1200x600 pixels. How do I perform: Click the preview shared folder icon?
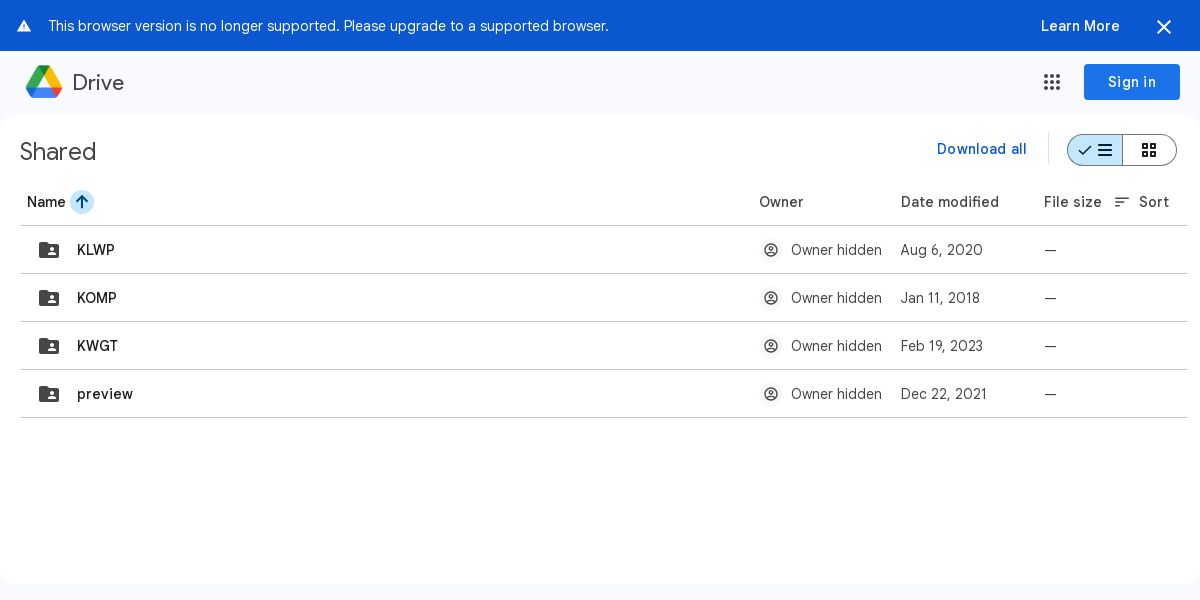49,394
